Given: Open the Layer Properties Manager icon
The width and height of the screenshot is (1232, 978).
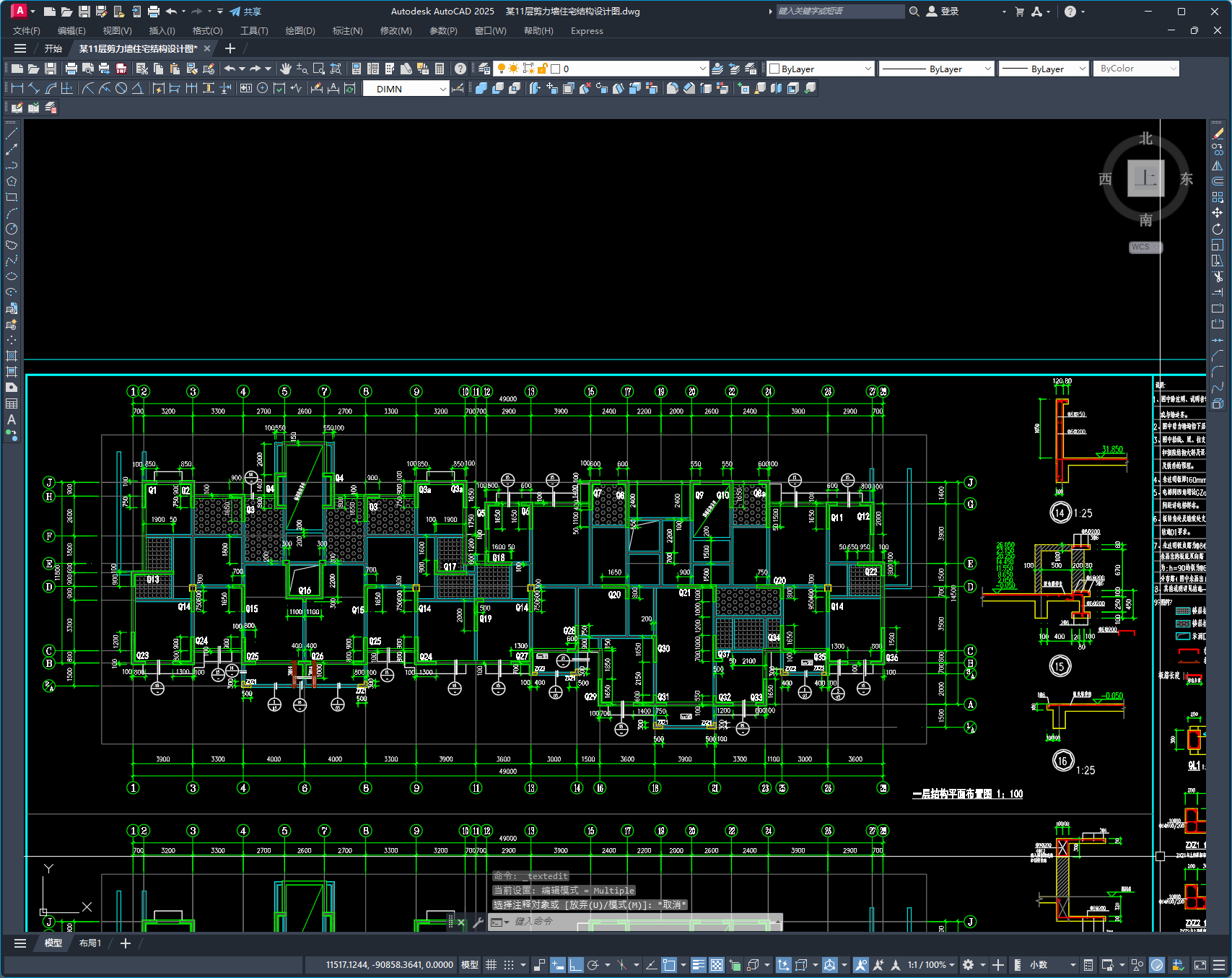Looking at the screenshot, I should point(484,69).
